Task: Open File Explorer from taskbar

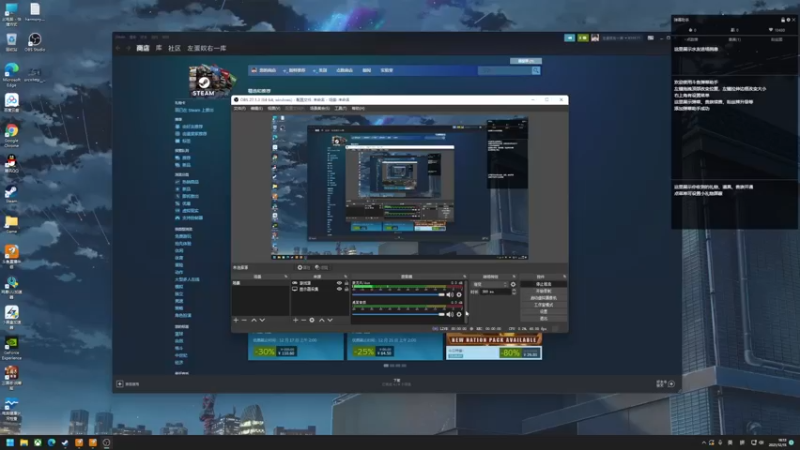Action: click(24, 442)
